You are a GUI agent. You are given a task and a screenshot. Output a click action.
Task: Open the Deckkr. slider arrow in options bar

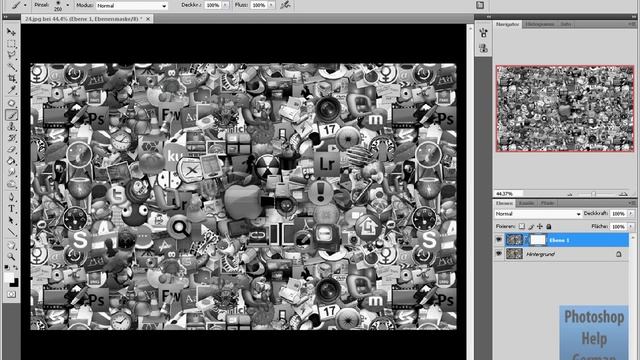[x=226, y=5]
